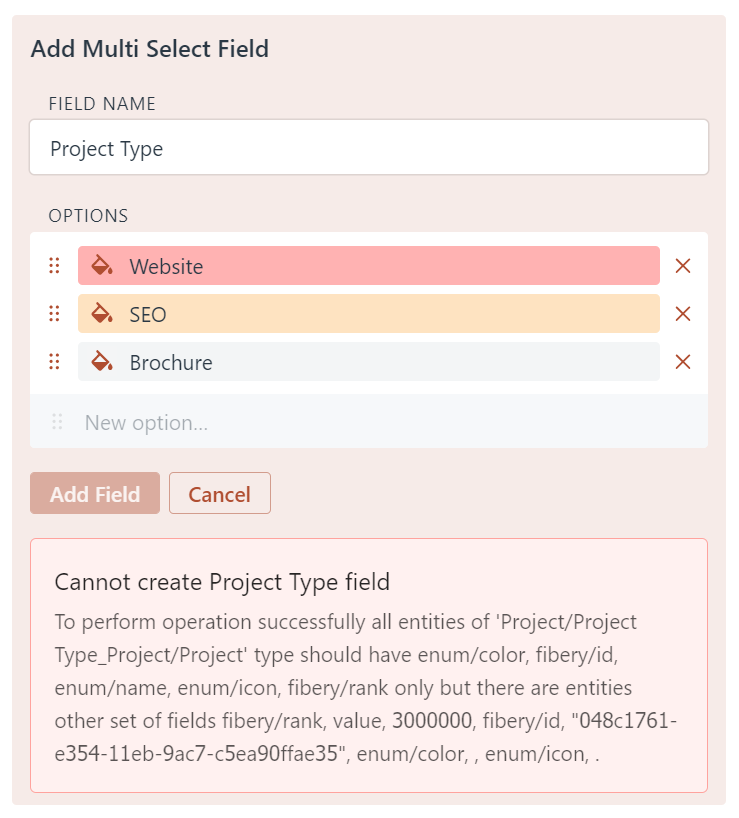Viewport: 739px width, 818px height.
Task: Click drag handle next to New option
Action: pos(57,422)
